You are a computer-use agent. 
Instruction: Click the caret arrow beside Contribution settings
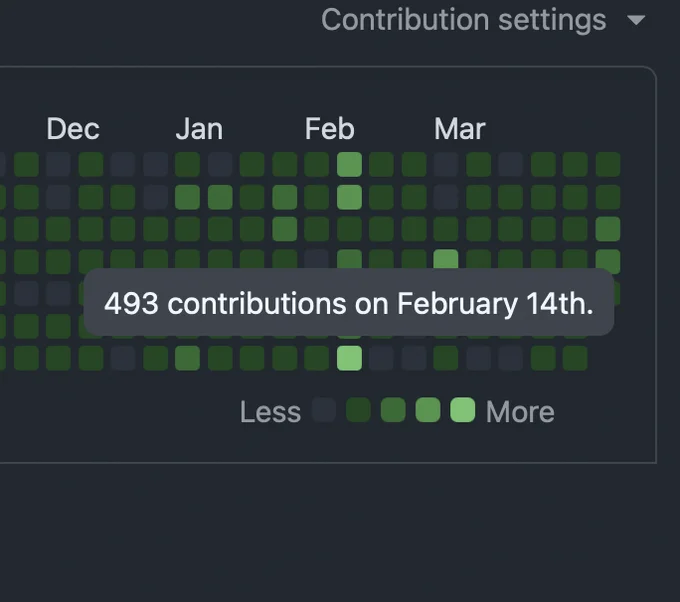(636, 20)
